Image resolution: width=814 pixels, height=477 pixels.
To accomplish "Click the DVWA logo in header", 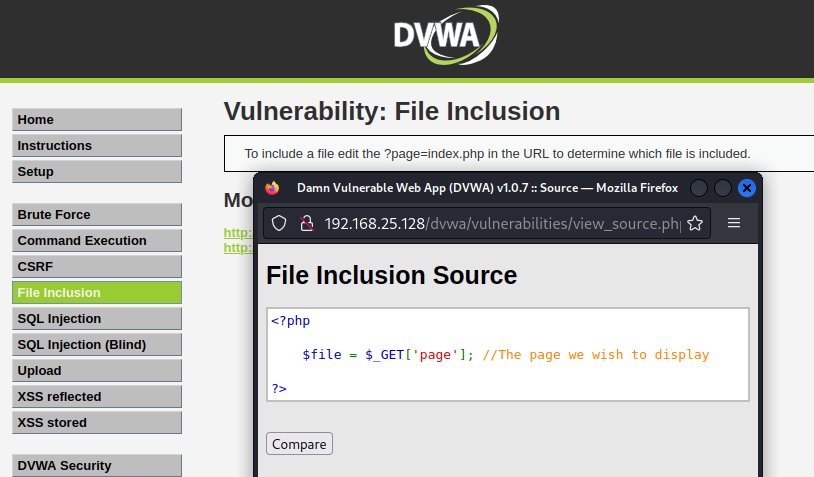I will (x=446, y=35).
